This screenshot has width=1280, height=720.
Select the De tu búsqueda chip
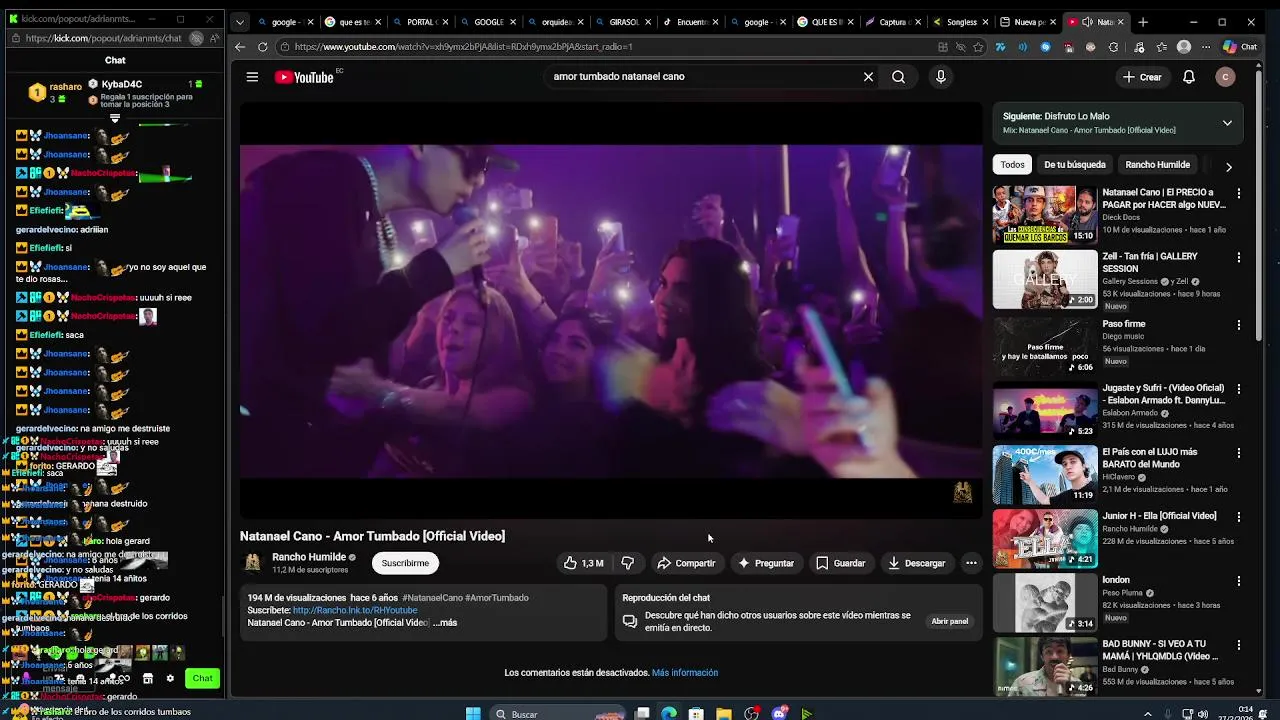pos(1075,165)
